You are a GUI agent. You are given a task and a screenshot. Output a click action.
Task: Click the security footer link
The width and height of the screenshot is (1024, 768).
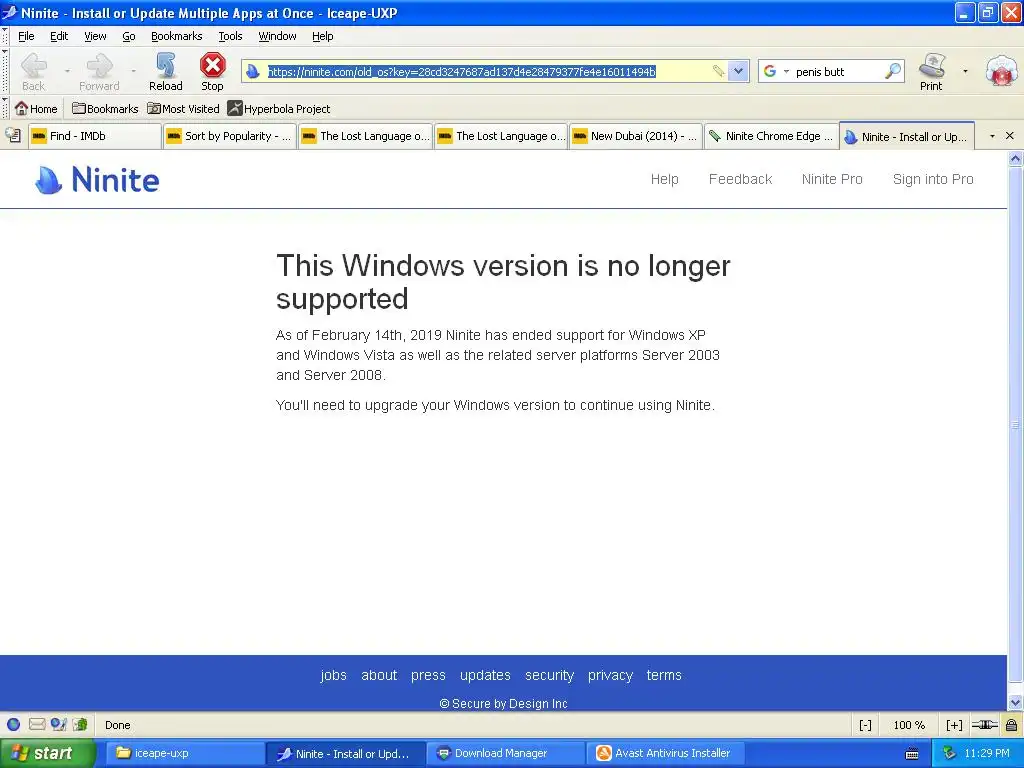pos(549,675)
